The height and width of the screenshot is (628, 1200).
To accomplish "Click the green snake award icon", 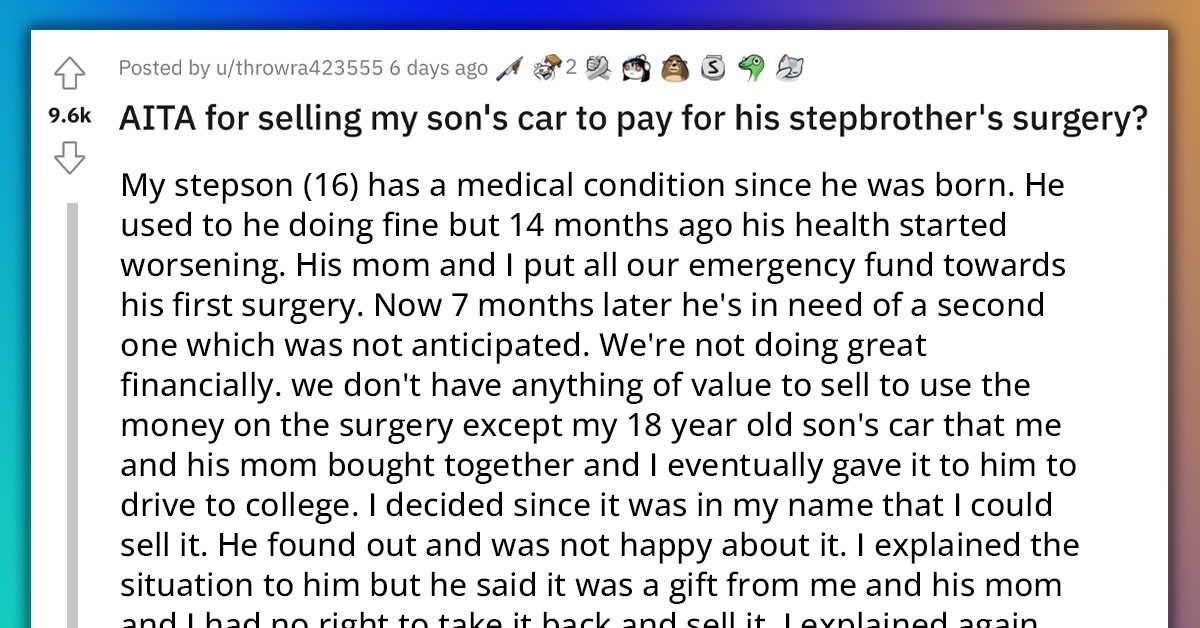I will 752,68.
